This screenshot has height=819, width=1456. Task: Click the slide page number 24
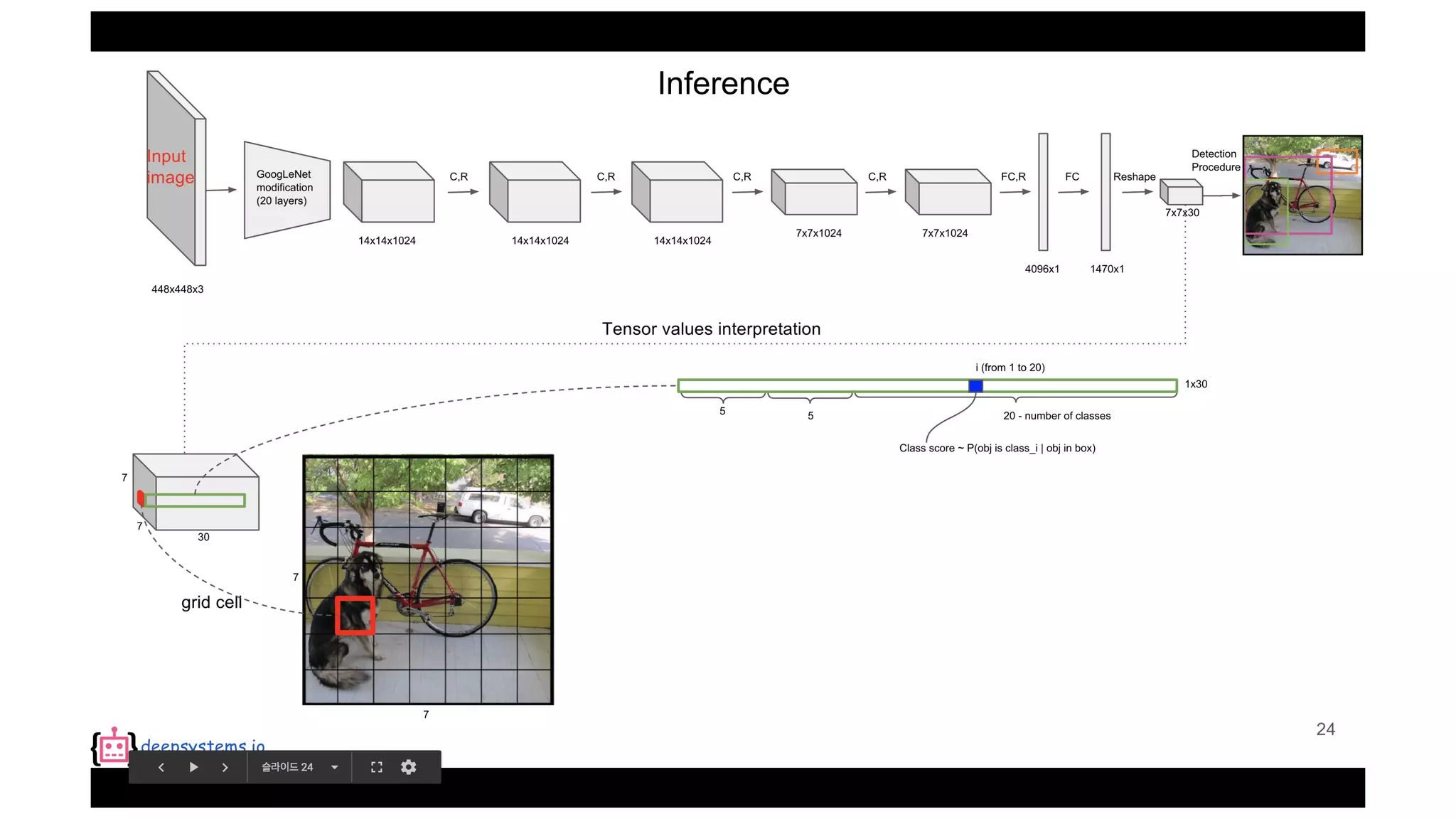[1325, 729]
